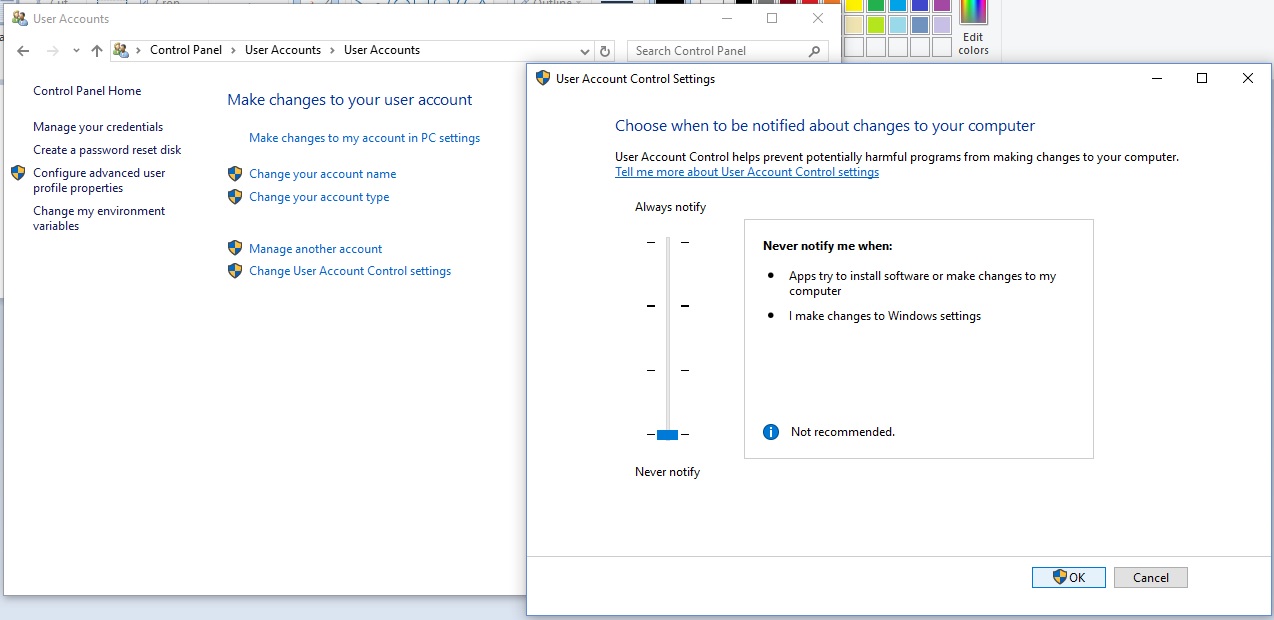This screenshot has width=1274, height=620.
Task: Confirm UAC settings with OK button
Action: 1068,577
